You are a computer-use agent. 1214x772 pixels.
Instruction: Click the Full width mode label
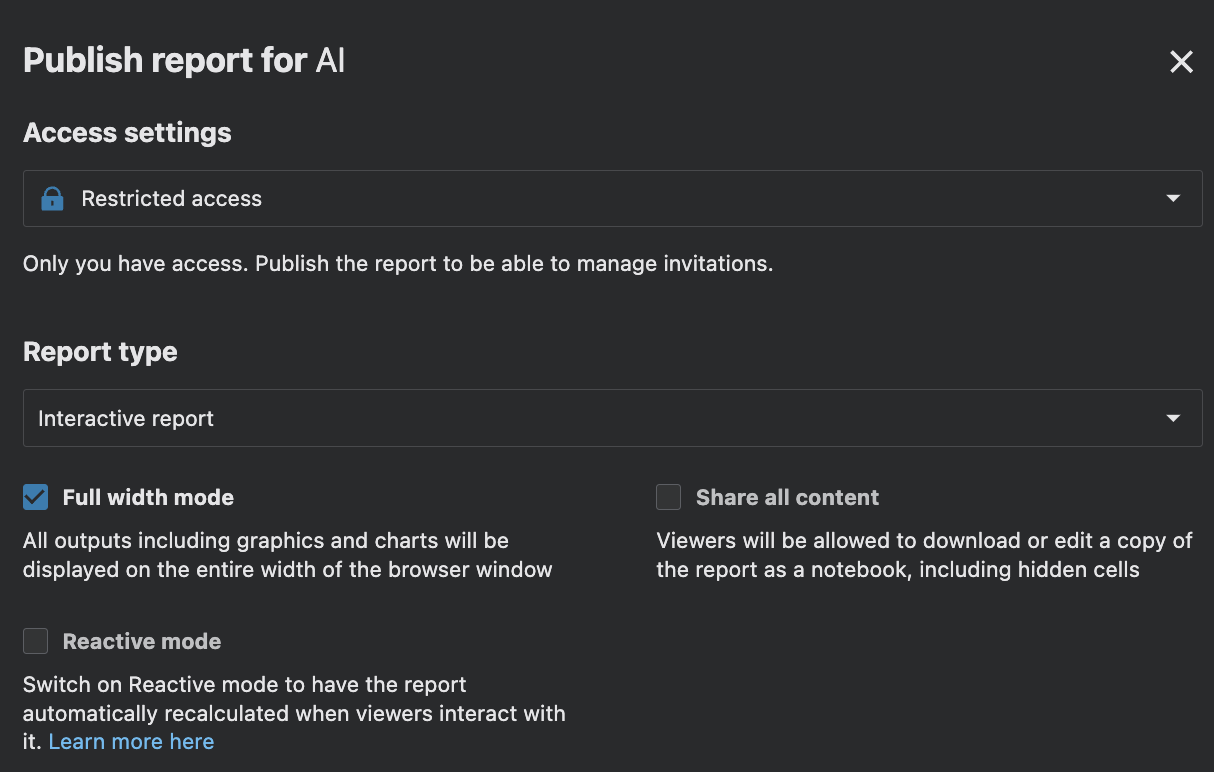click(x=148, y=496)
